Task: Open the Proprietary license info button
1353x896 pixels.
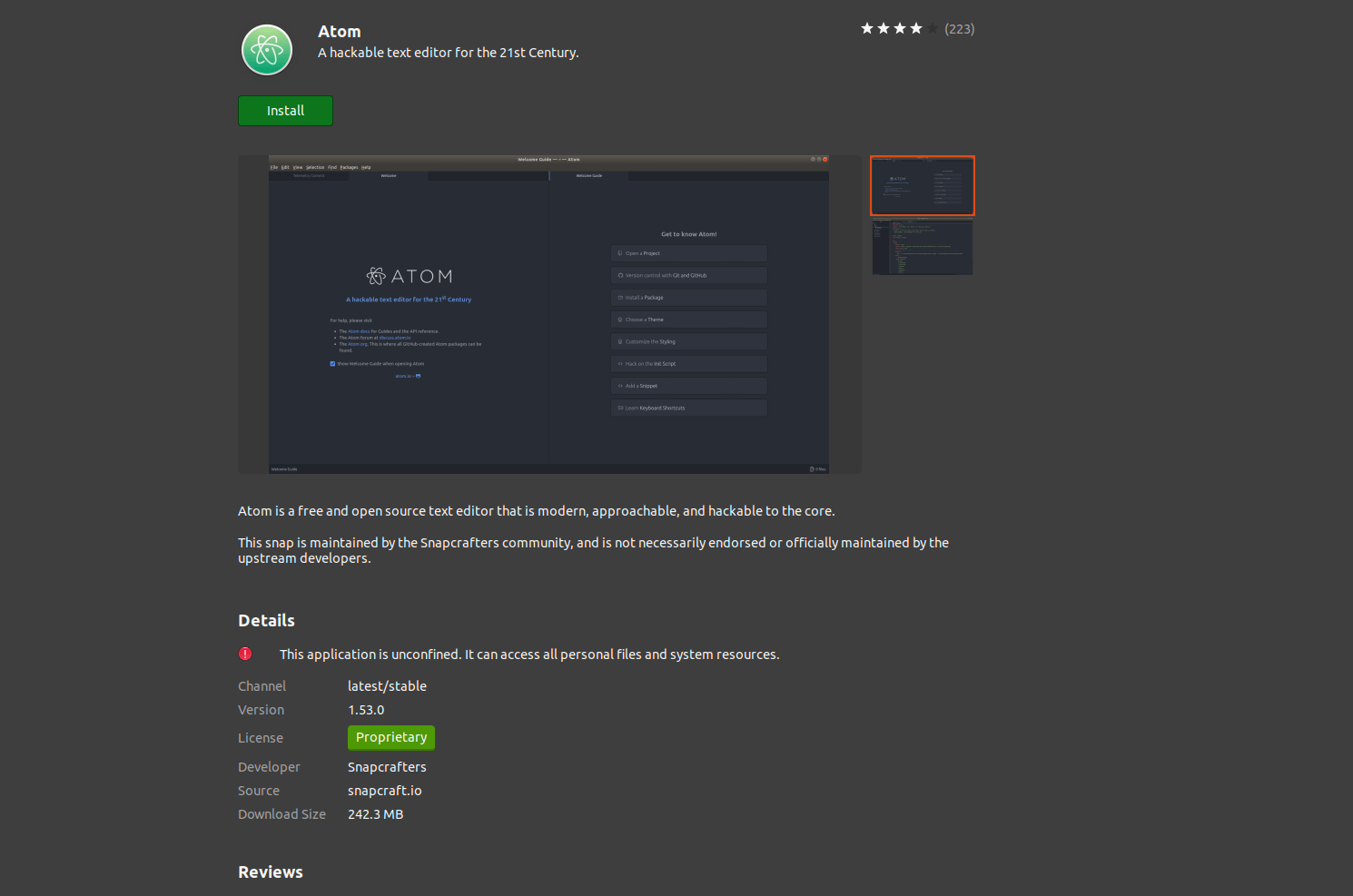Action: (391, 737)
